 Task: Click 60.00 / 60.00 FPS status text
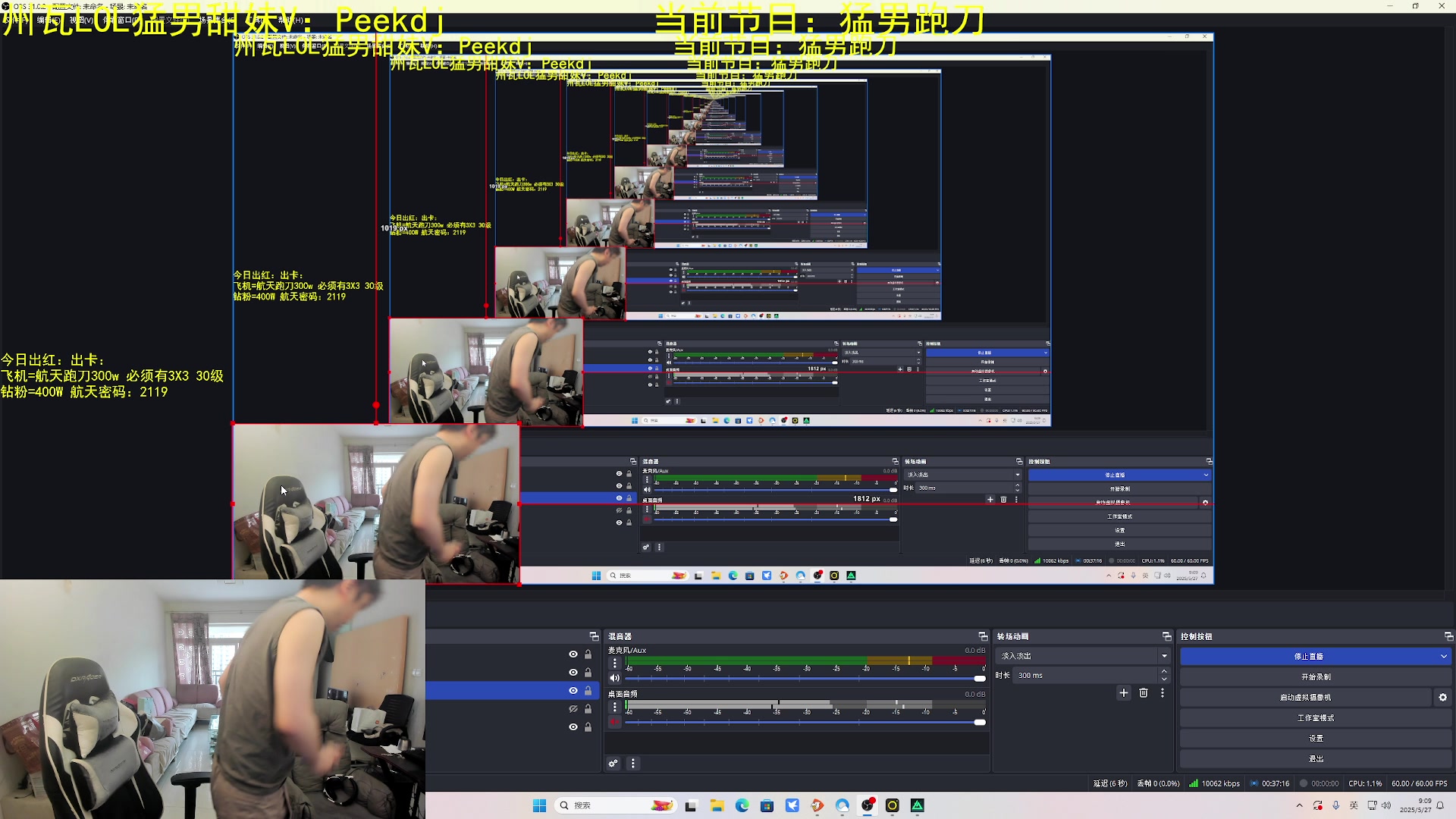(1419, 784)
